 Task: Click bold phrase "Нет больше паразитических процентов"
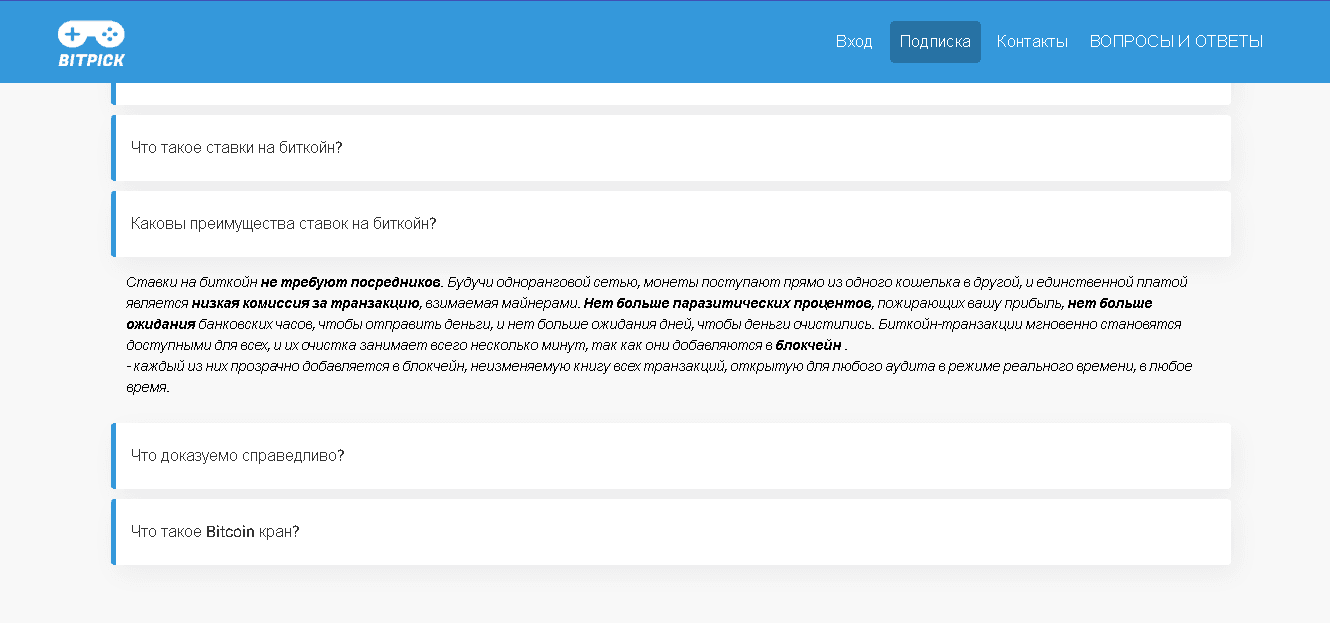(x=728, y=303)
